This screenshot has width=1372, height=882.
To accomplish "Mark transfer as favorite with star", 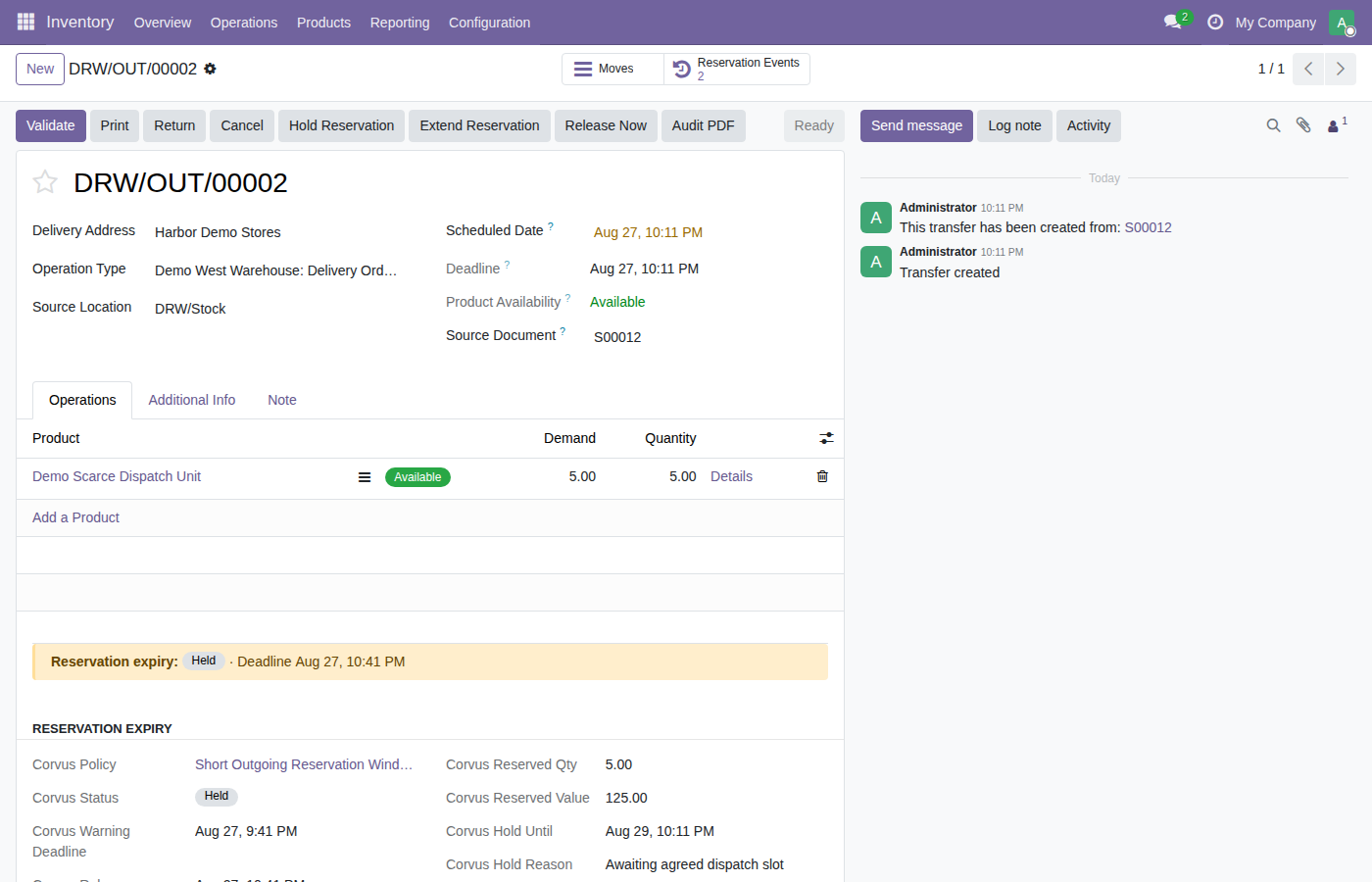I will [x=45, y=182].
